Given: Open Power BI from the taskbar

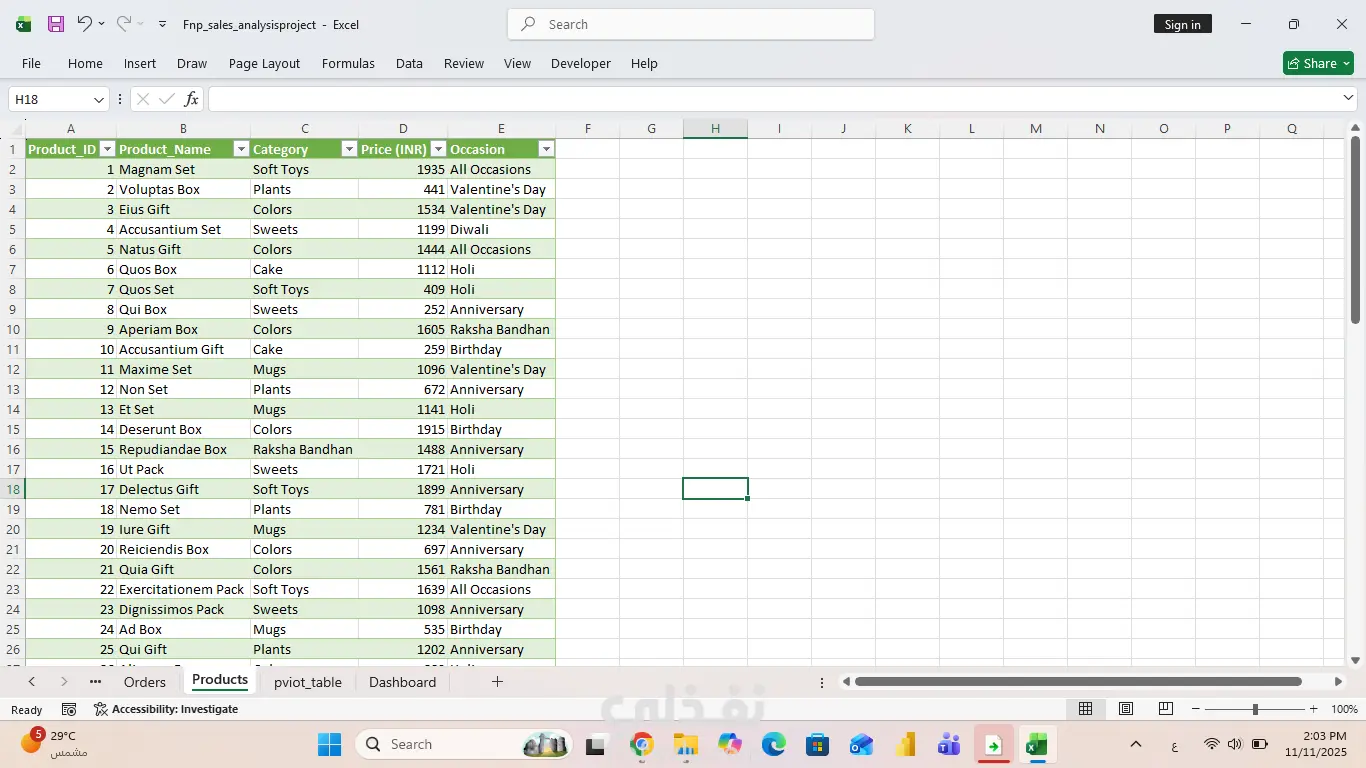Looking at the screenshot, I should click(905, 745).
